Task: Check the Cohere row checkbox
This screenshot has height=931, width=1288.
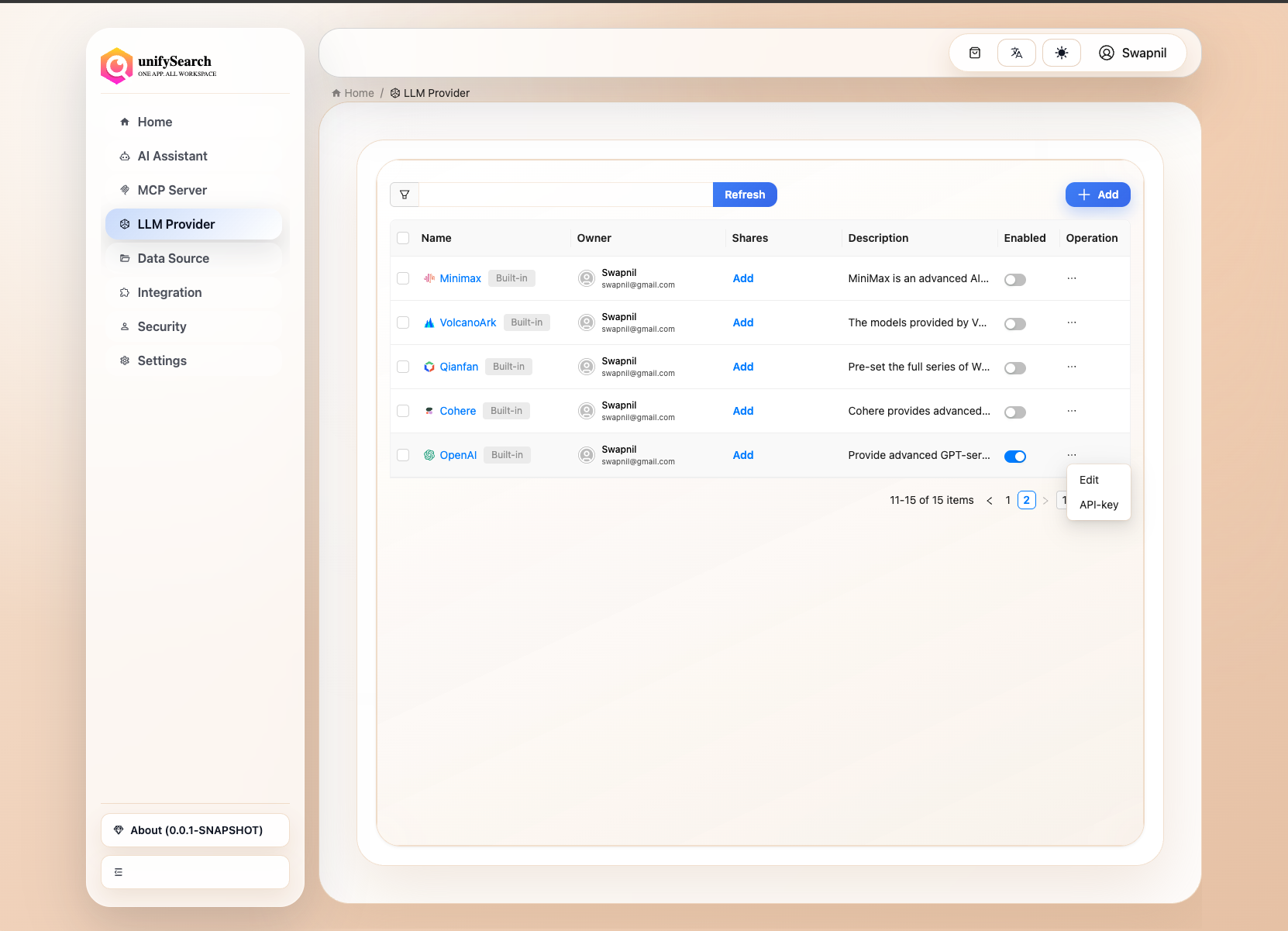Action: pos(403,411)
